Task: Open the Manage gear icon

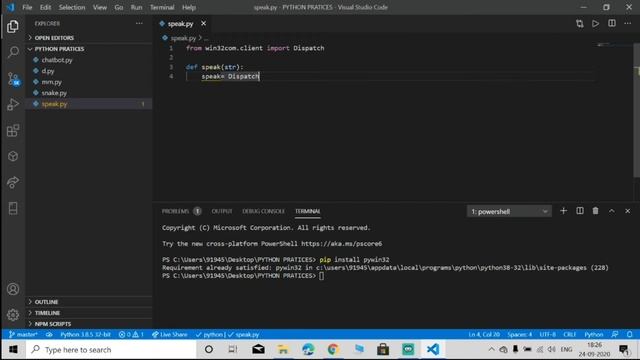Action: 13,315
